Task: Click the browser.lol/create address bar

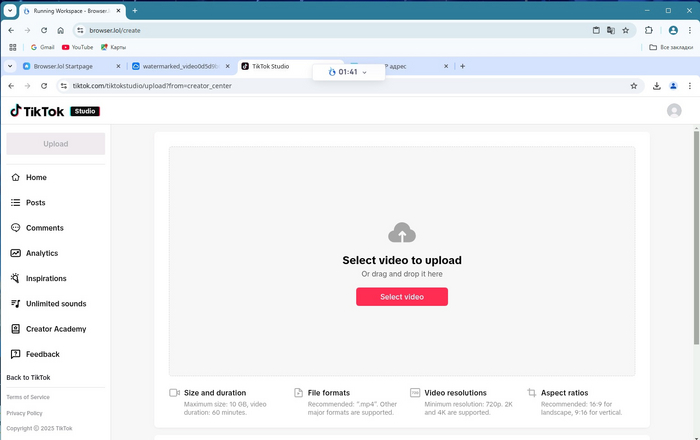Action: 330,30
